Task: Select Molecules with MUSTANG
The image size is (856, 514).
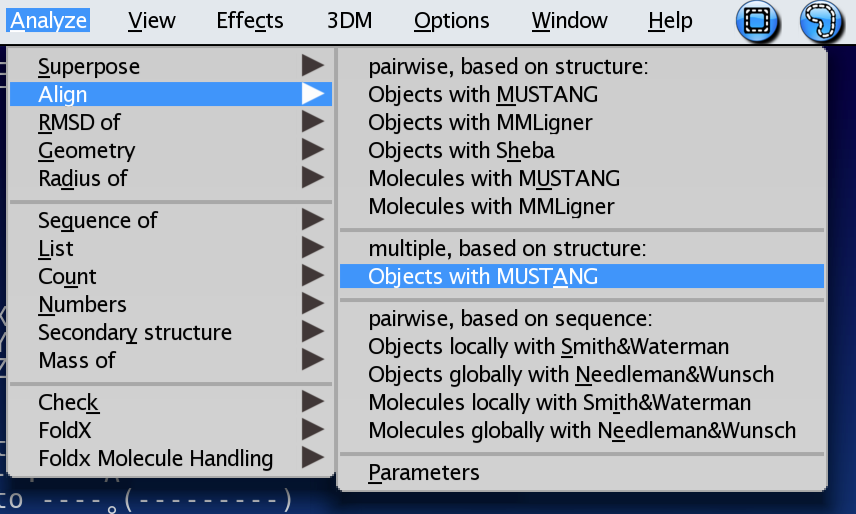Action: pos(494,179)
